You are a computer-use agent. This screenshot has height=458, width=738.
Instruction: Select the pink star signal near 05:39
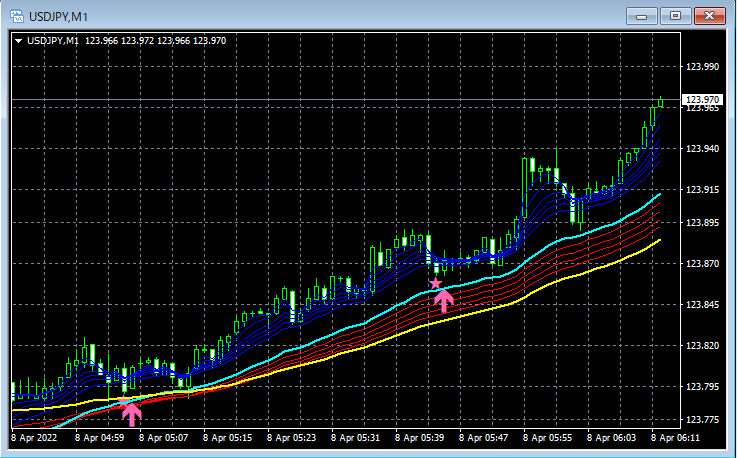pos(435,283)
